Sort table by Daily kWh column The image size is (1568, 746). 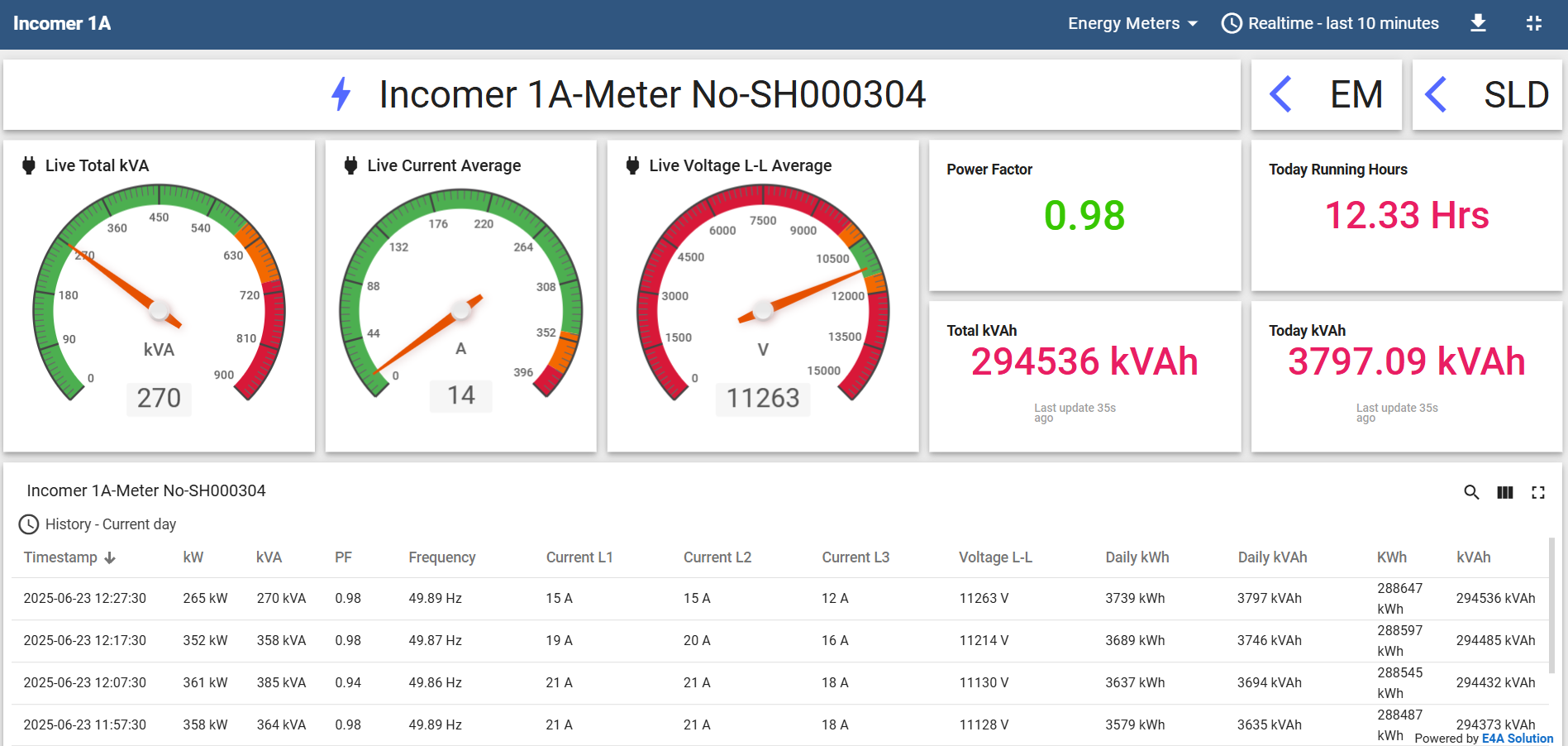[x=1137, y=557]
